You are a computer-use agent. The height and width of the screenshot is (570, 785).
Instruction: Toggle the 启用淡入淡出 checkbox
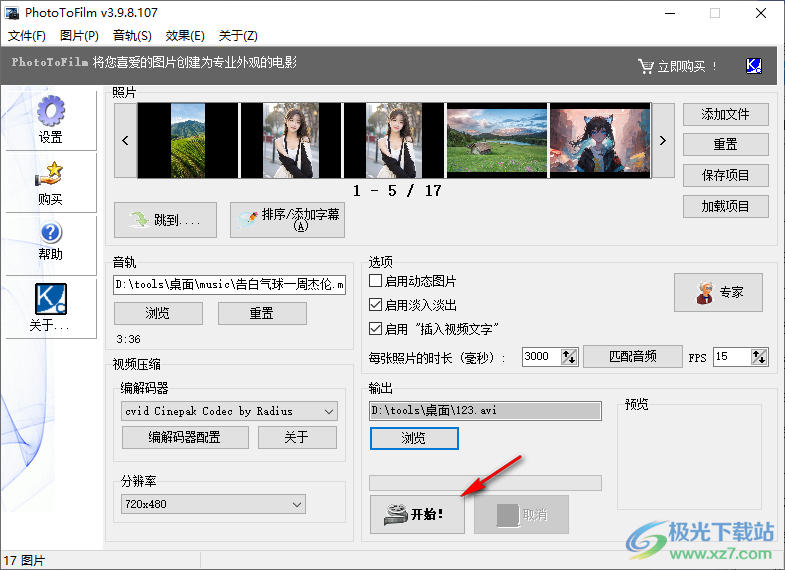point(375,305)
